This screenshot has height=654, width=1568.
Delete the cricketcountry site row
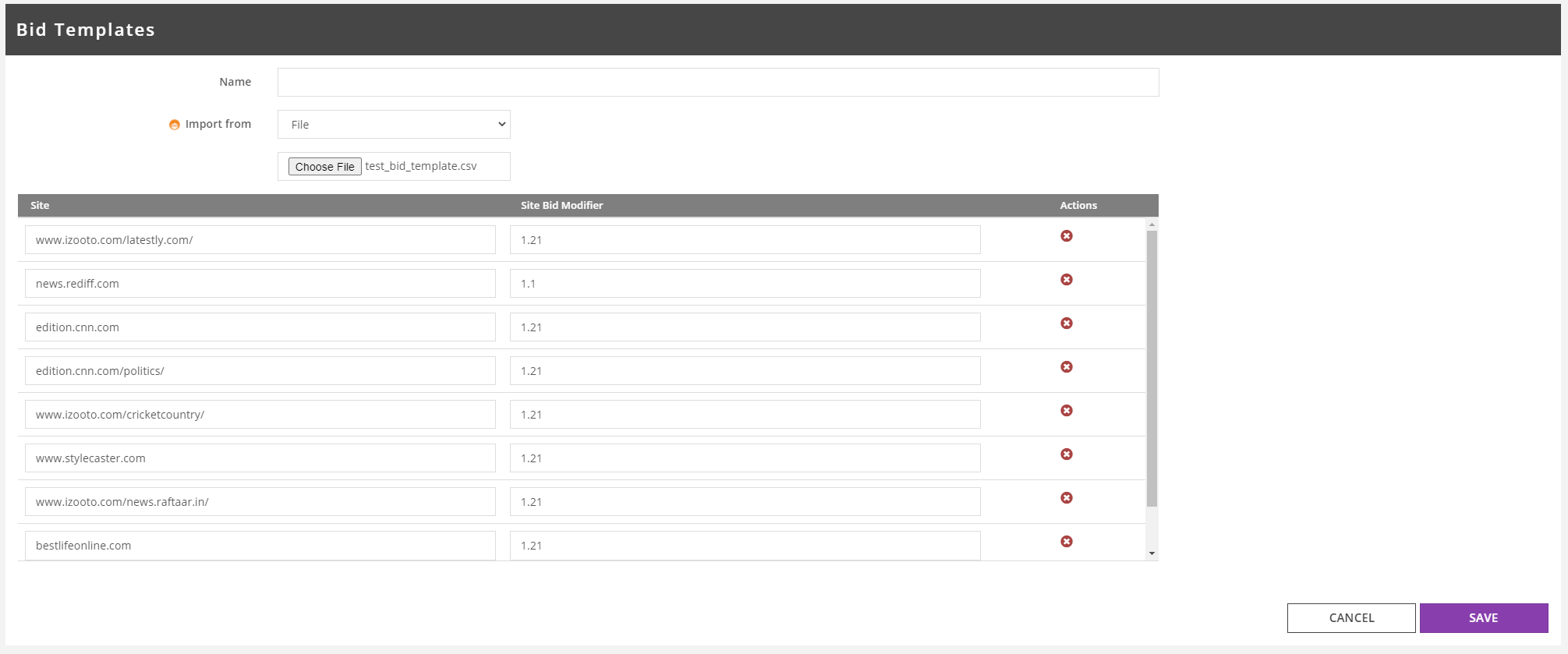[1066, 411]
